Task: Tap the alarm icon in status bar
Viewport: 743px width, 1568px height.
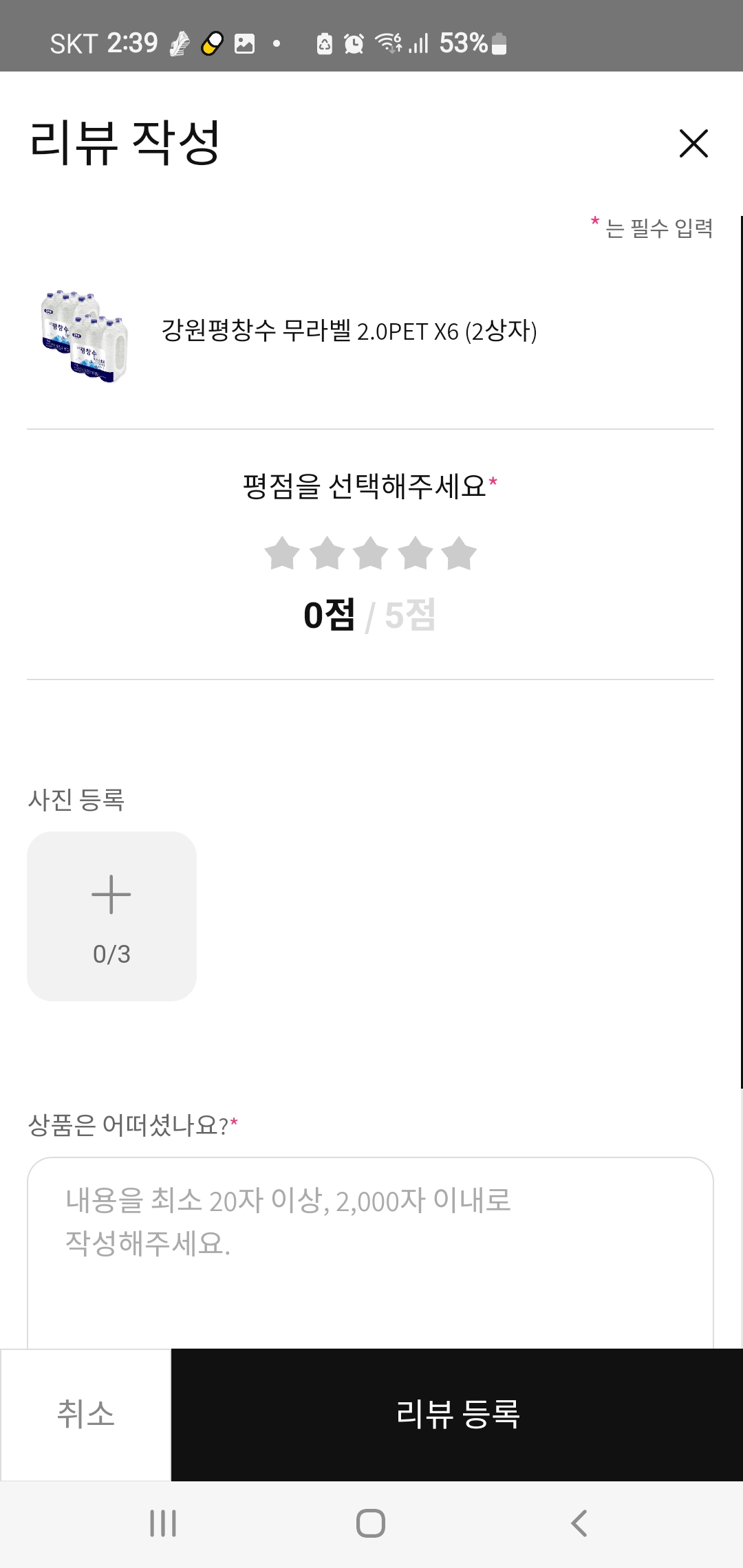Action: 354,44
